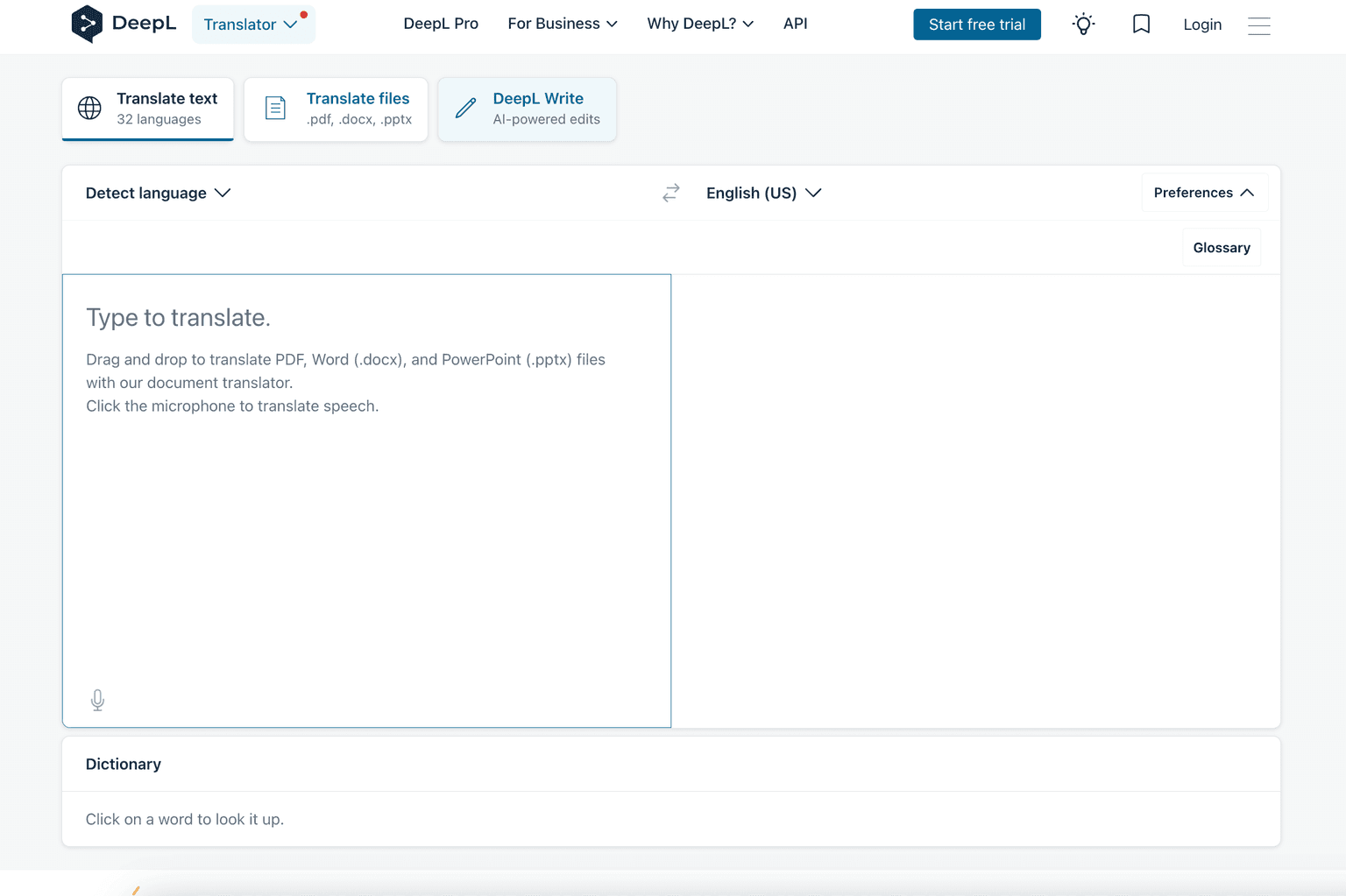The width and height of the screenshot is (1346, 896).
Task: Click the document icon on Translate files
Action: tap(275, 108)
